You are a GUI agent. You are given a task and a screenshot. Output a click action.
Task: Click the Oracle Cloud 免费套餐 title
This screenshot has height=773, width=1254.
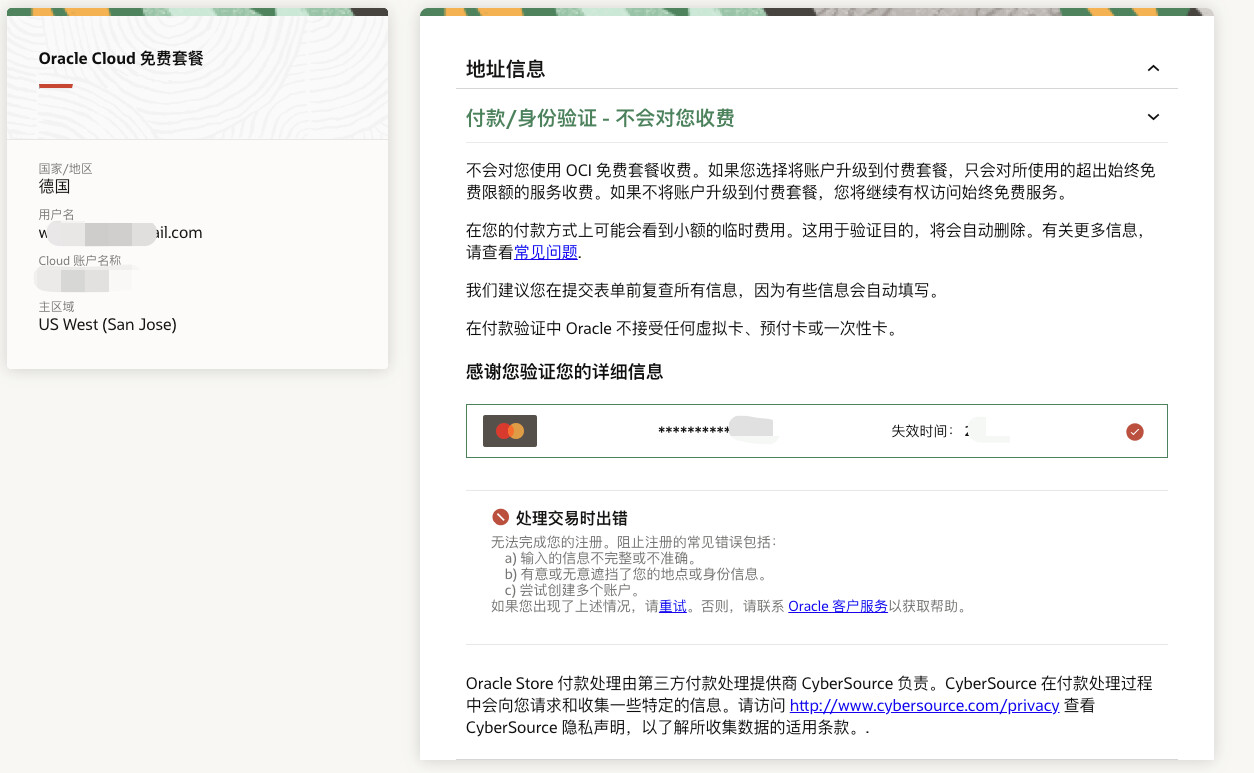(121, 58)
